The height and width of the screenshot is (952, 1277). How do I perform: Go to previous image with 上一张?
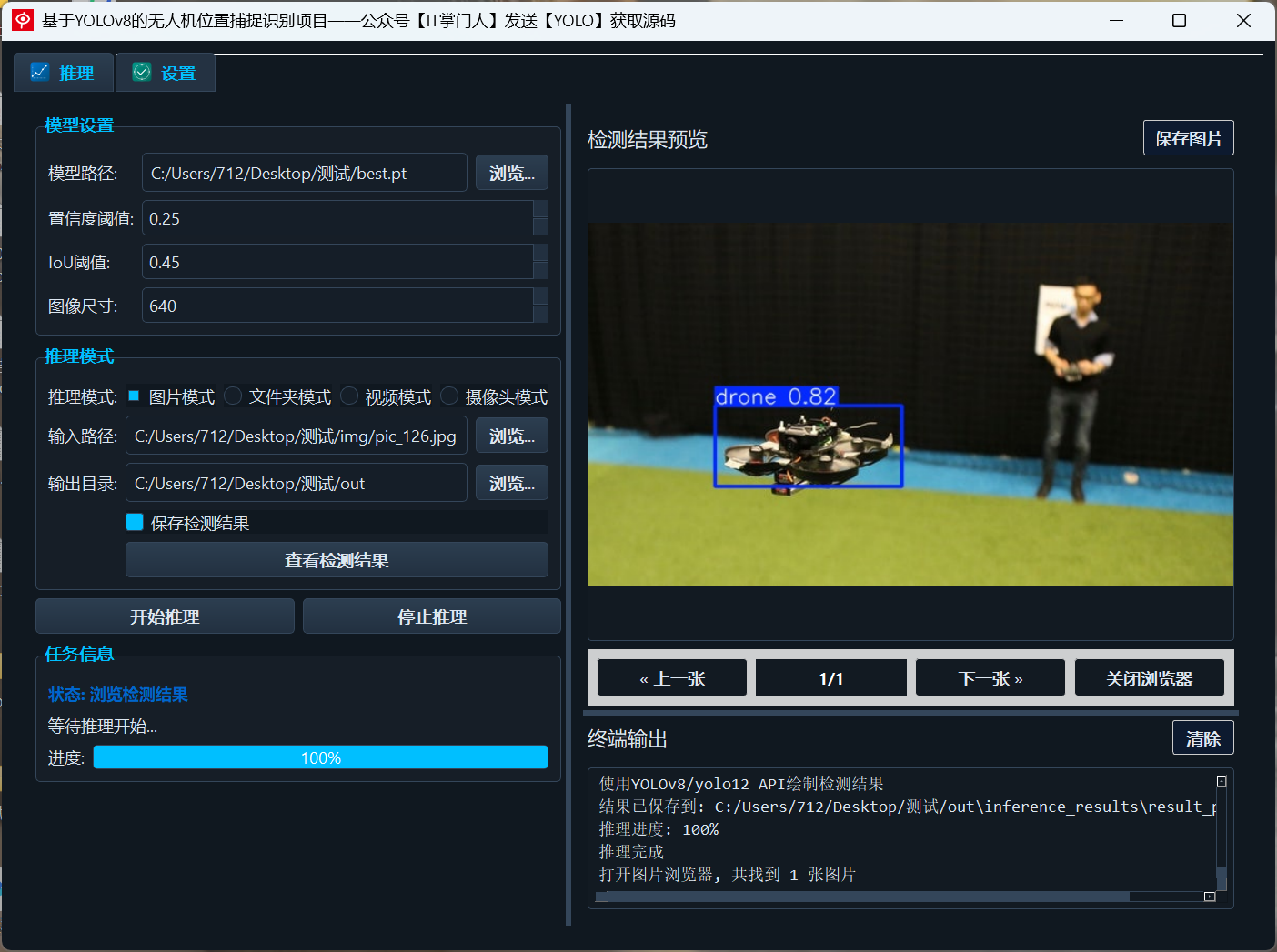[672, 678]
